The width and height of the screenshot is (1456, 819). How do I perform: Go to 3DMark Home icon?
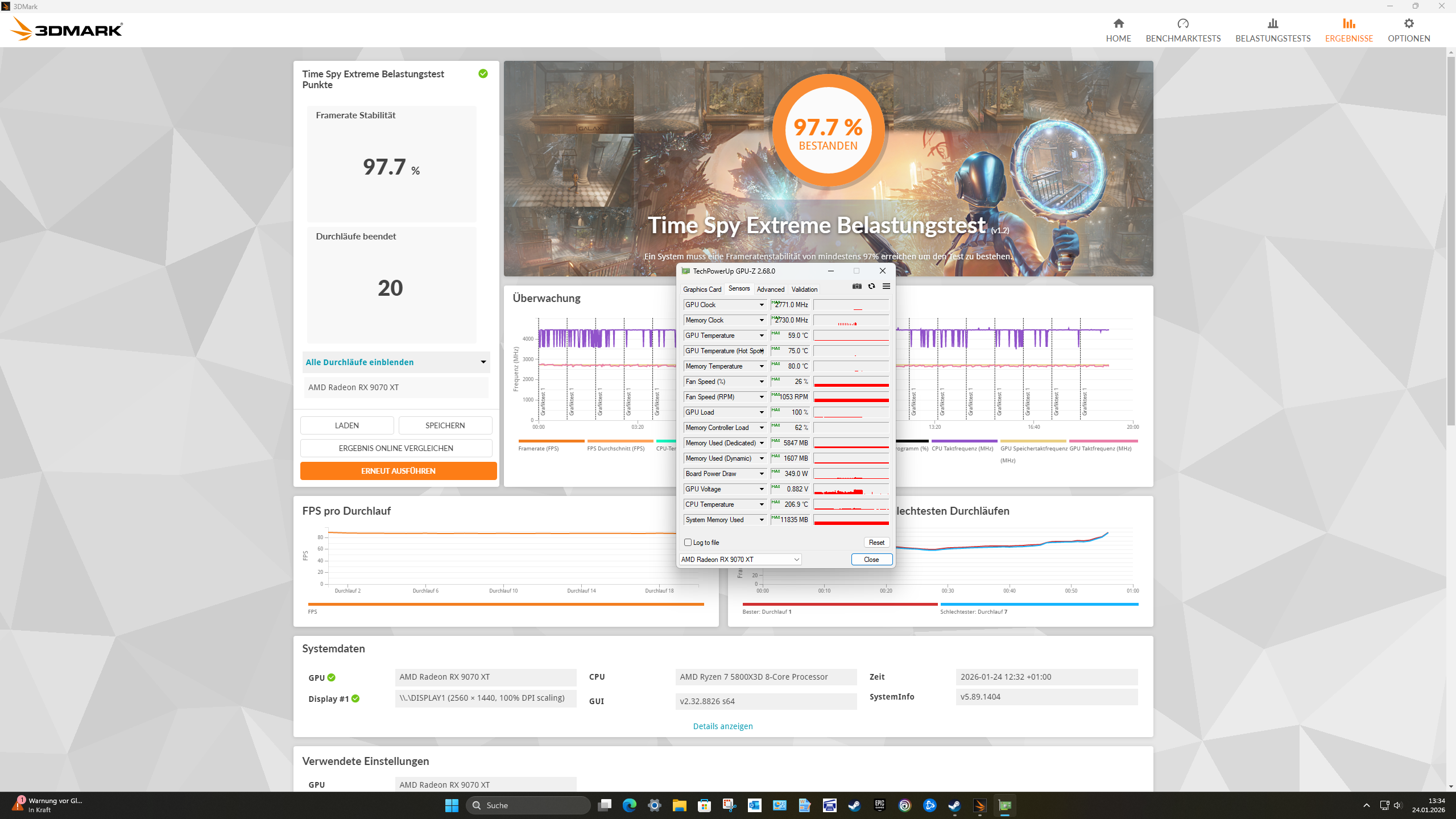[1118, 24]
